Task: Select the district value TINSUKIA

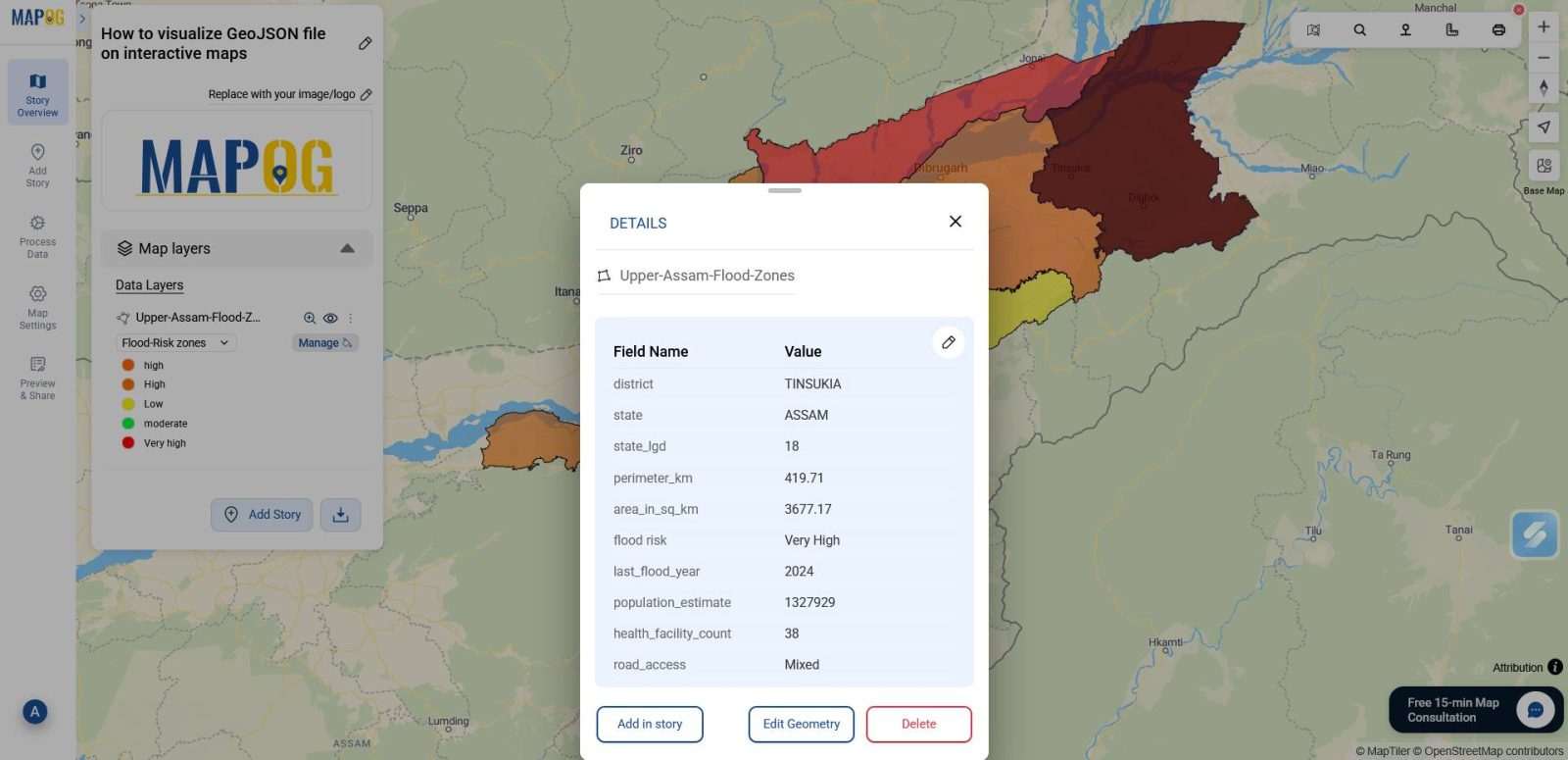Action: click(x=812, y=383)
